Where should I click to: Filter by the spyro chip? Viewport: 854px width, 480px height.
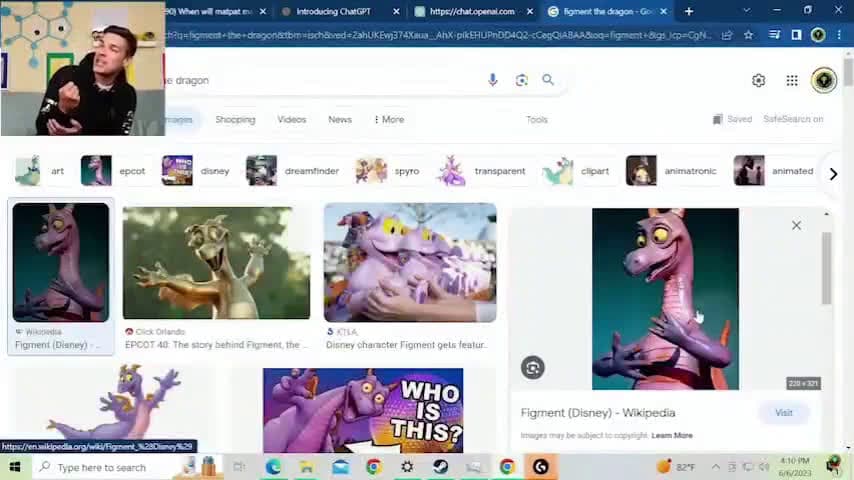387,171
